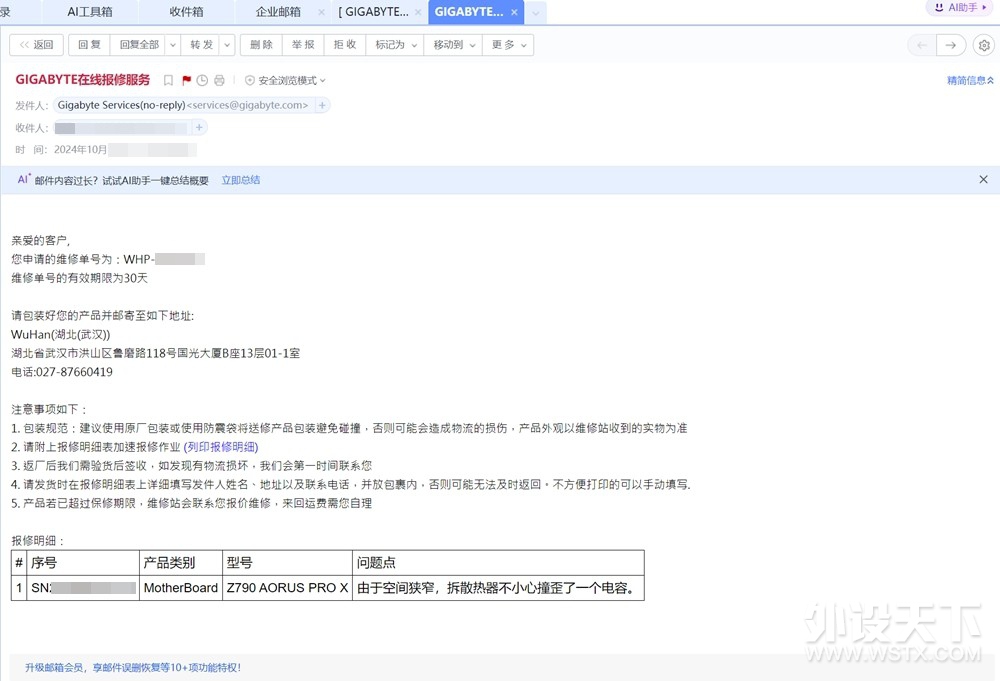Bookmark the email with bookmark icon

[168, 80]
